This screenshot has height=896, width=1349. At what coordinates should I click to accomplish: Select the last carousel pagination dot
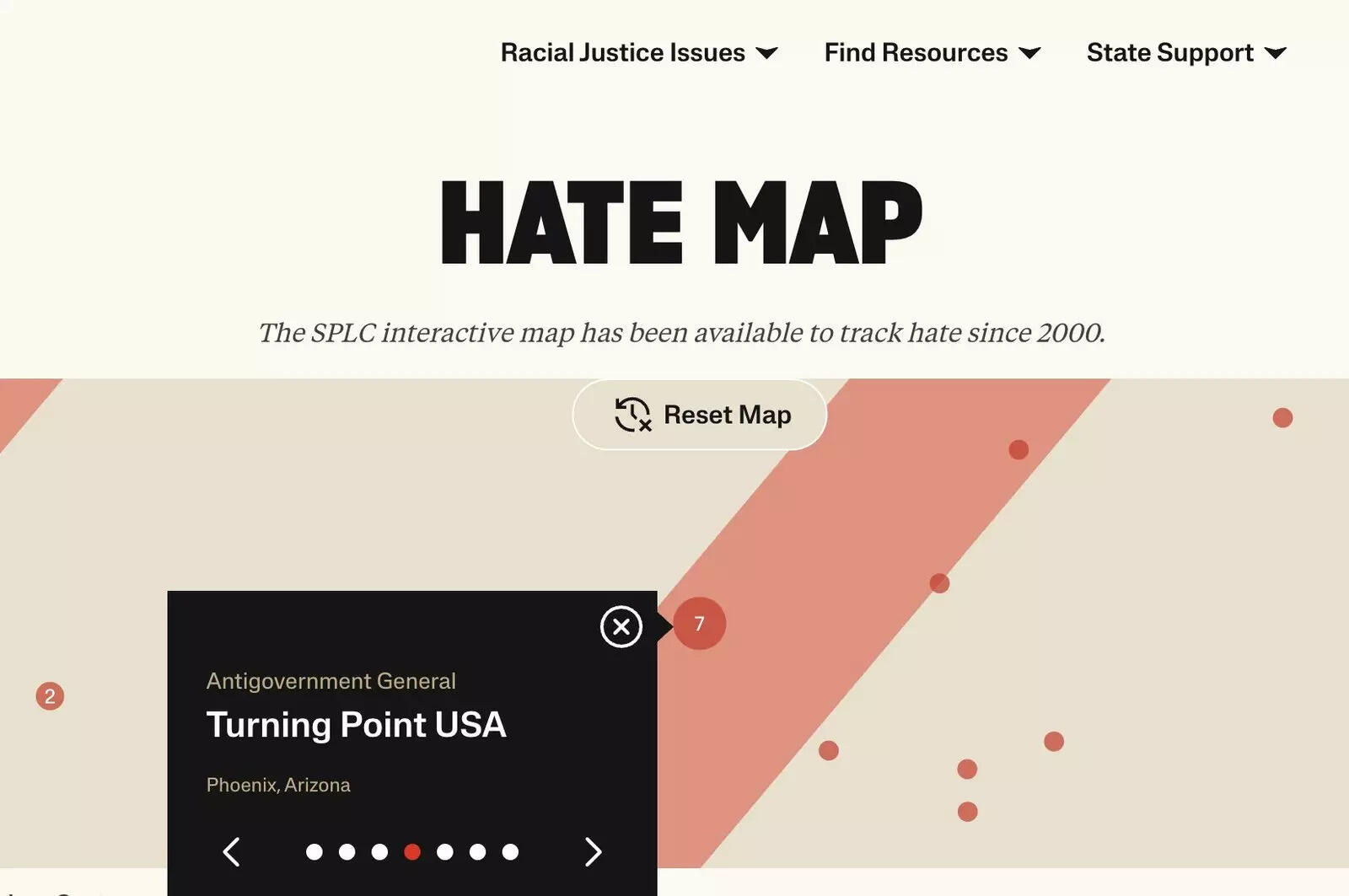point(511,852)
